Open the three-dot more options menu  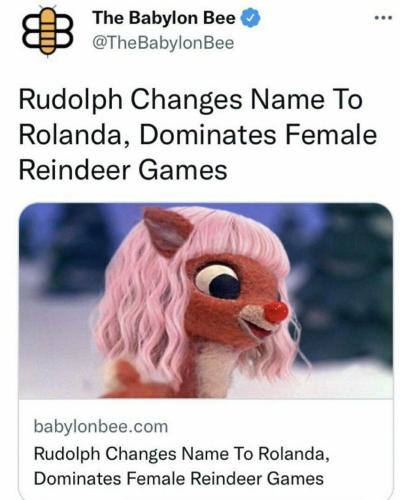point(383,19)
